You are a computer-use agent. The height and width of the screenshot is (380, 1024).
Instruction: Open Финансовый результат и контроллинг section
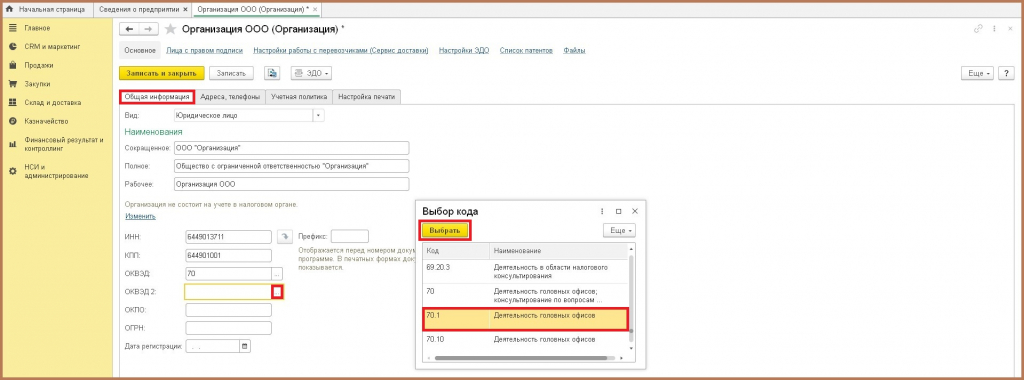(63, 144)
